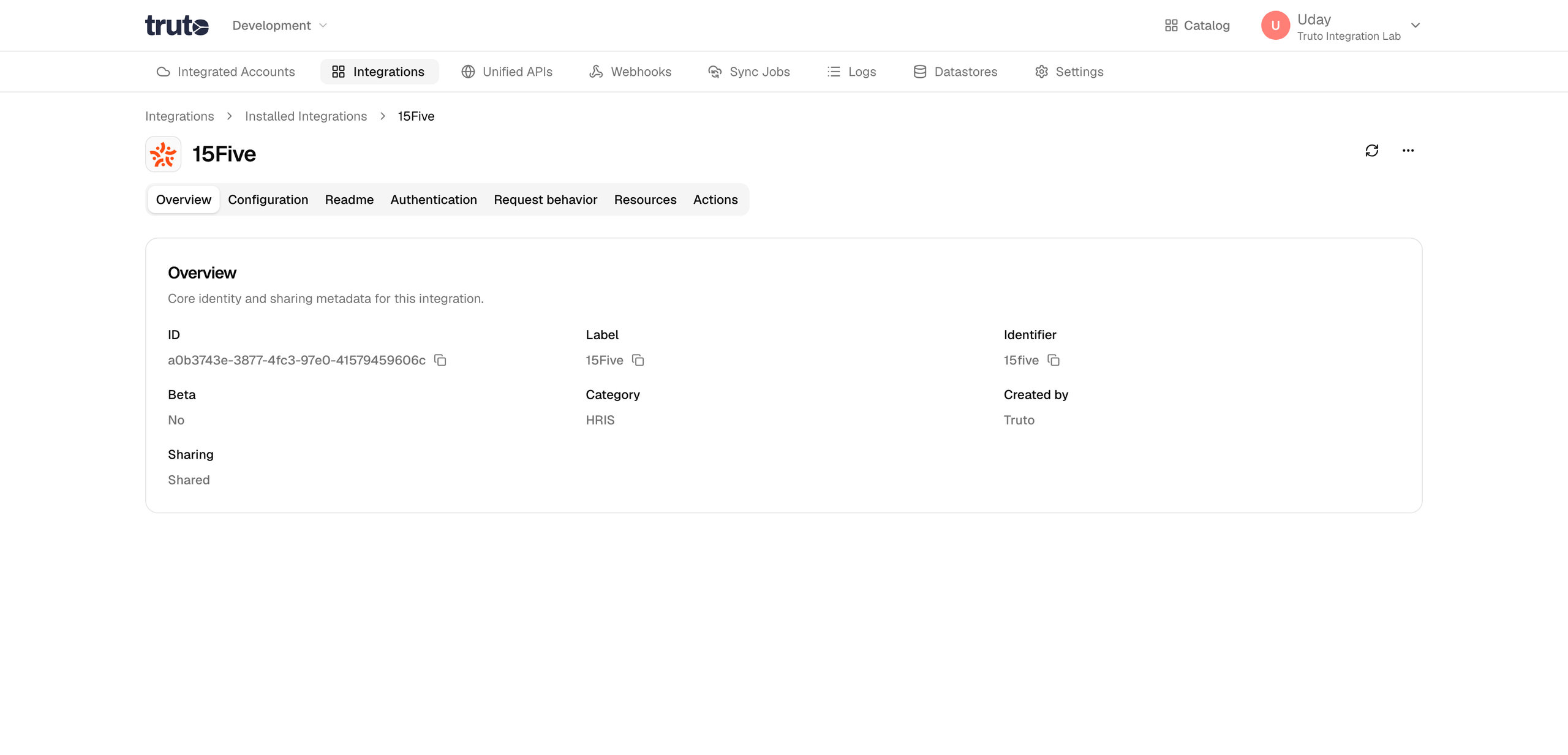Open Settings from the navigation bar
The height and width of the screenshot is (755, 1568).
[x=1069, y=72]
